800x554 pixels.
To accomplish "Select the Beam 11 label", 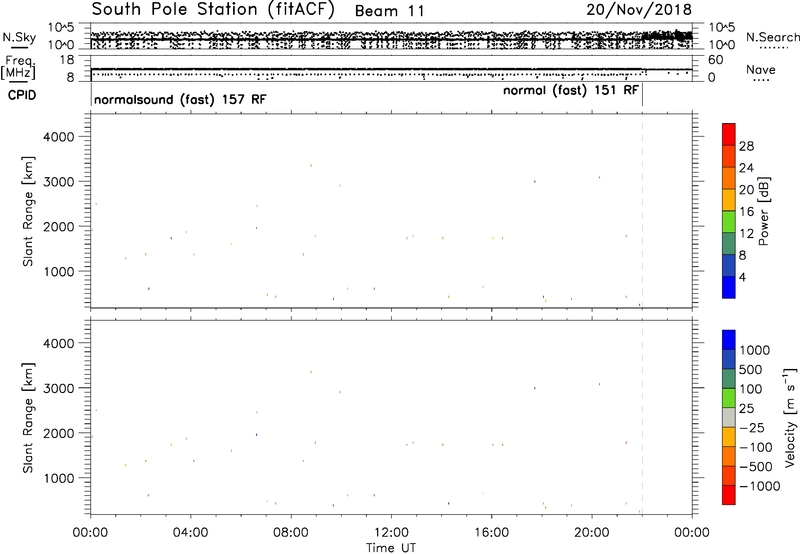I will click(x=389, y=11).
